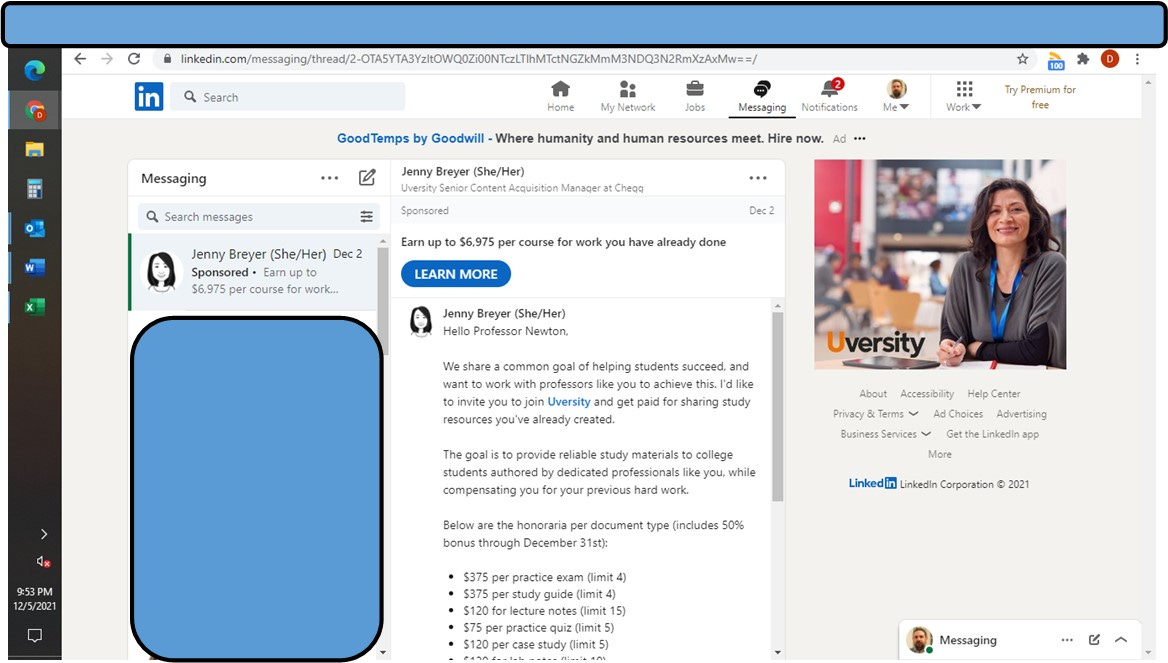Expand Business Services dropdown

pyautogui.click(x=886, y=434)
